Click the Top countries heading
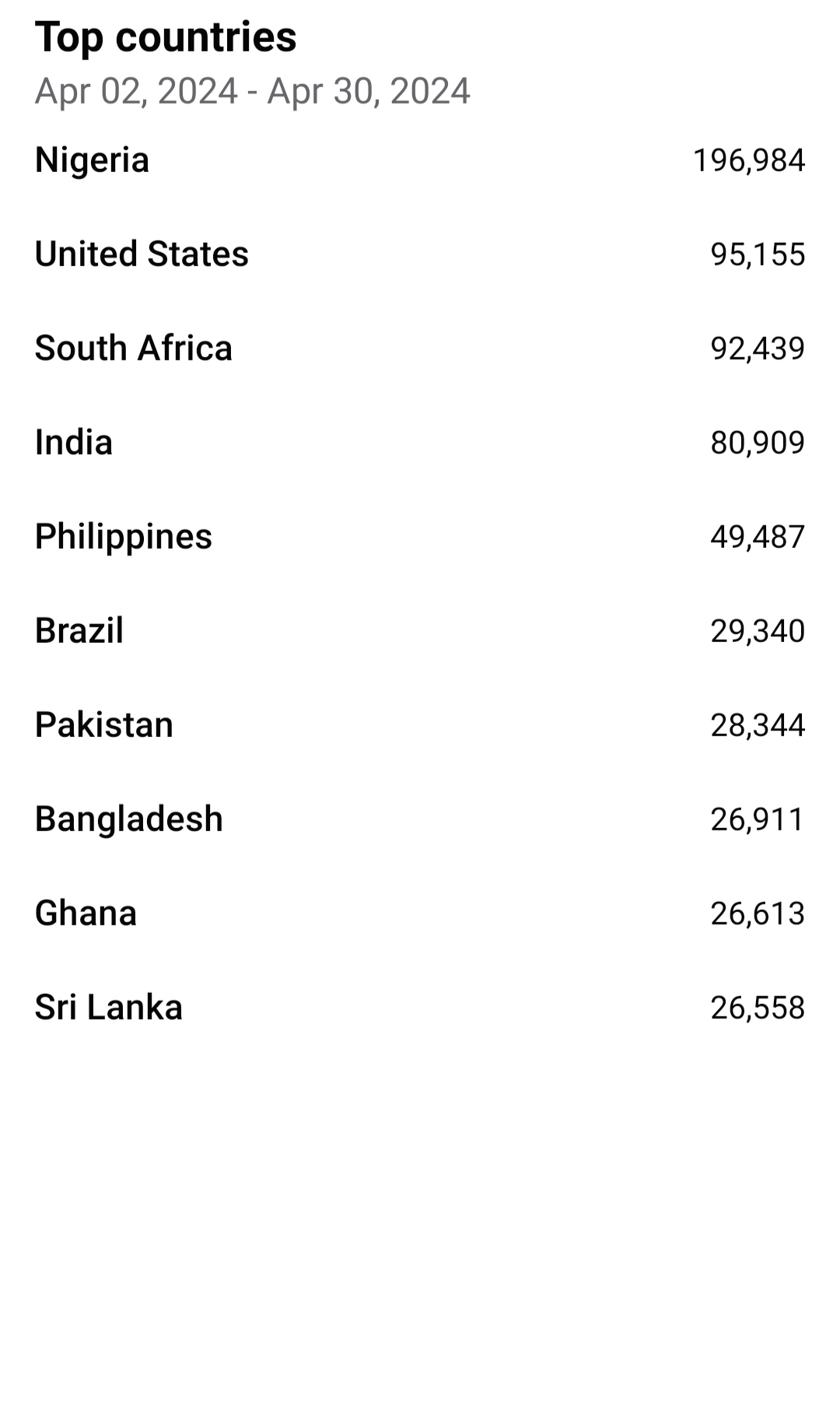 coord(166,37)
